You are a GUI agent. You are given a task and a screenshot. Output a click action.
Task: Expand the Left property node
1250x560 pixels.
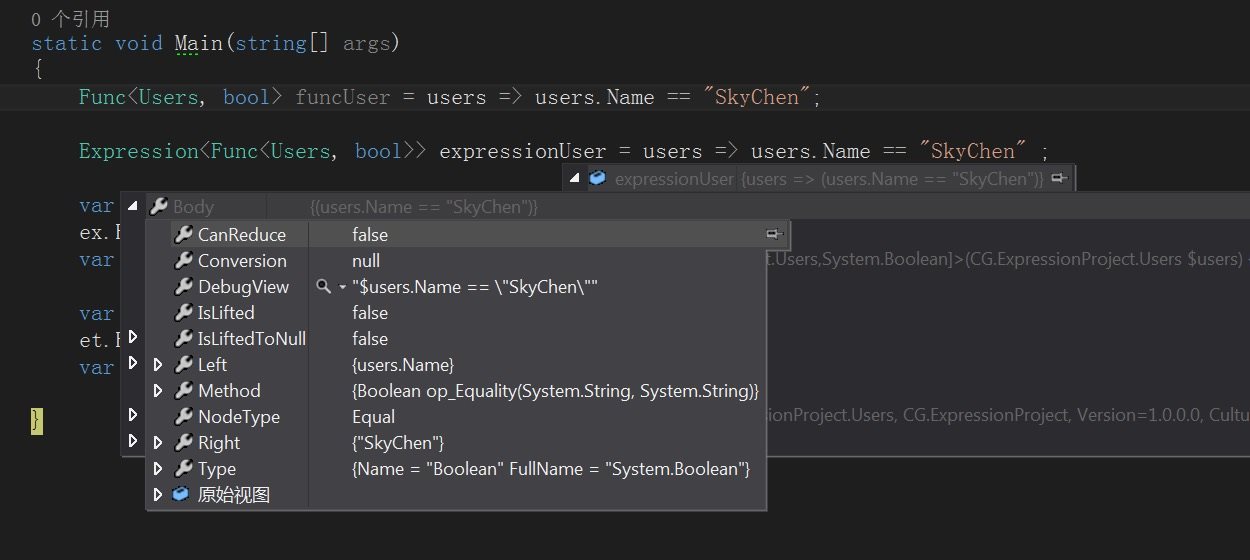pyautogui.click(x=157, y=365)
